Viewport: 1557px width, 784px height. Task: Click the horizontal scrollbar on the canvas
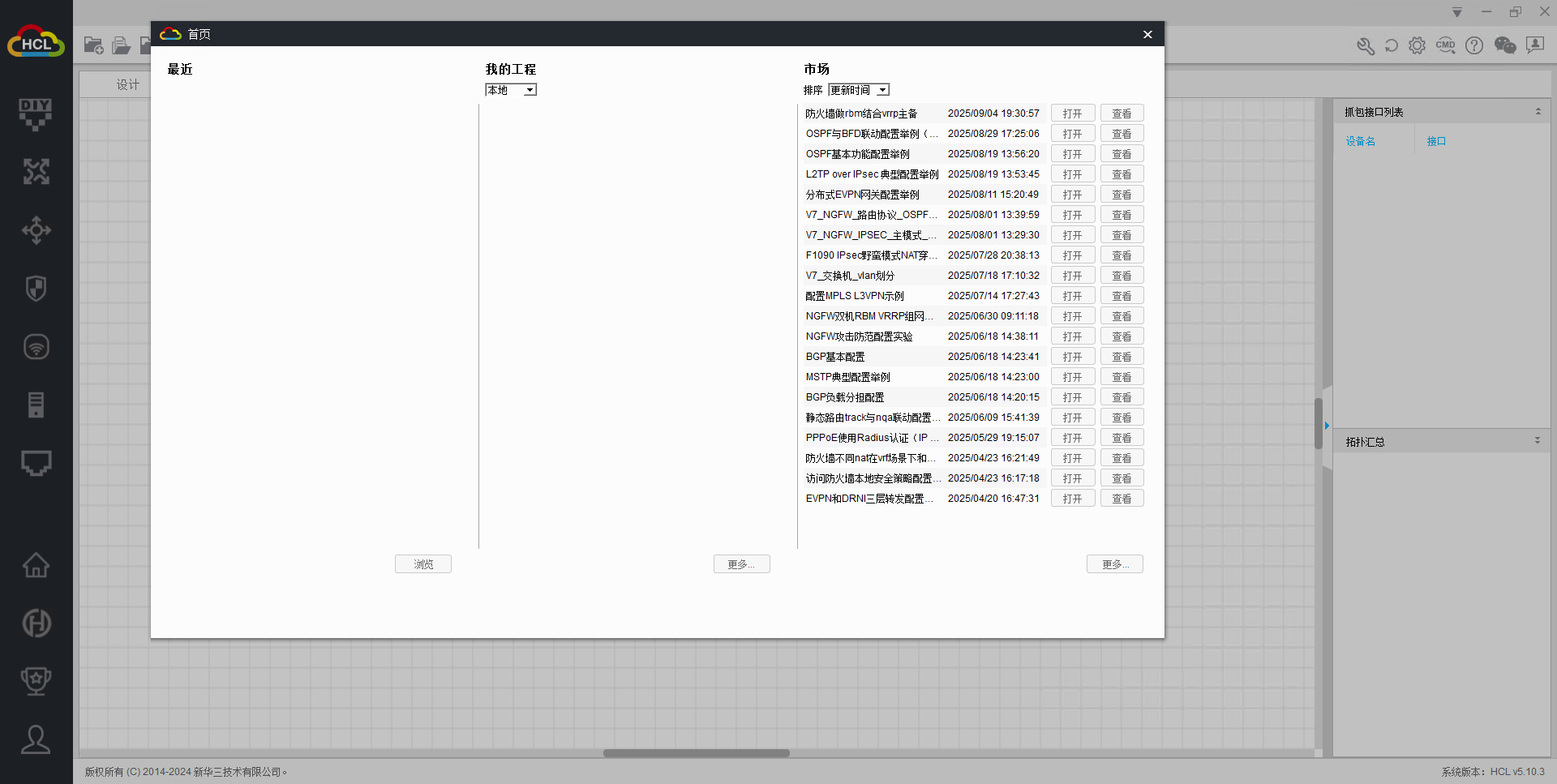(x=696, y=753)
